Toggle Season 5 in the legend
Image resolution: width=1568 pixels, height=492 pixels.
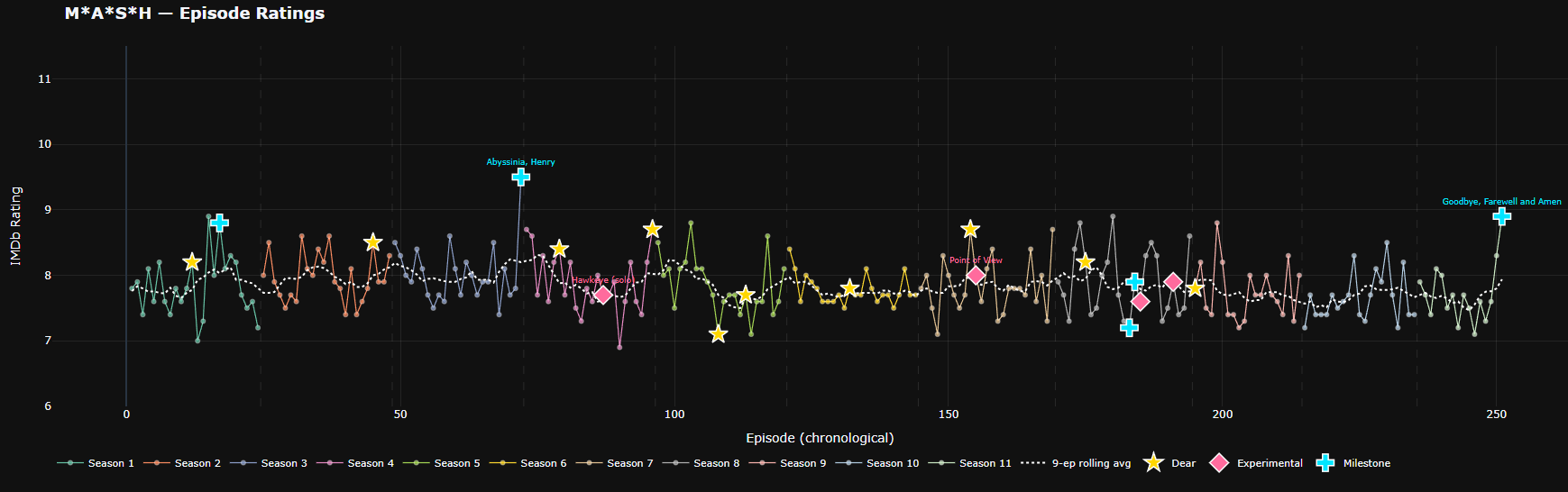(442, 463)
